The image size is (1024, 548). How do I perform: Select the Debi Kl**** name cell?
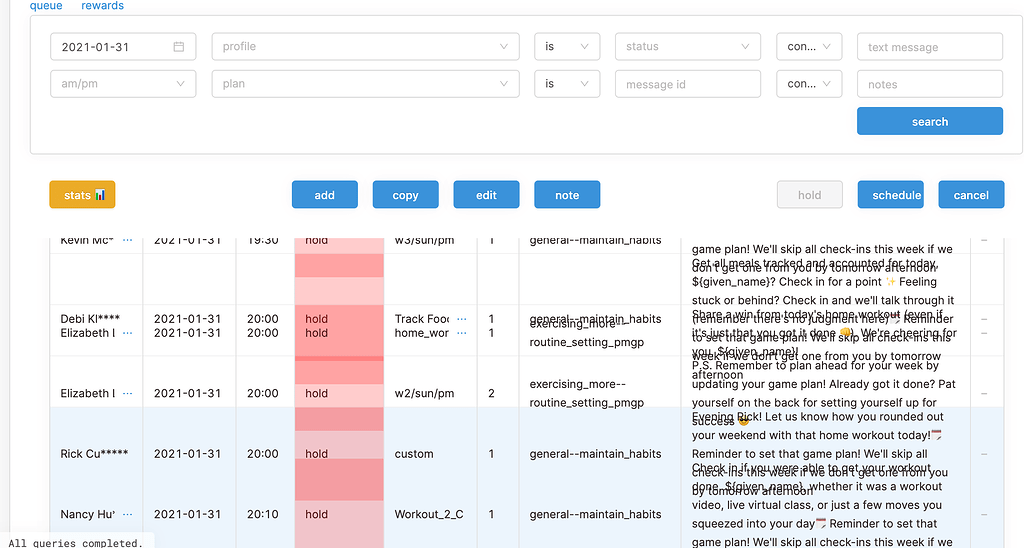click(x=90, y=319)
